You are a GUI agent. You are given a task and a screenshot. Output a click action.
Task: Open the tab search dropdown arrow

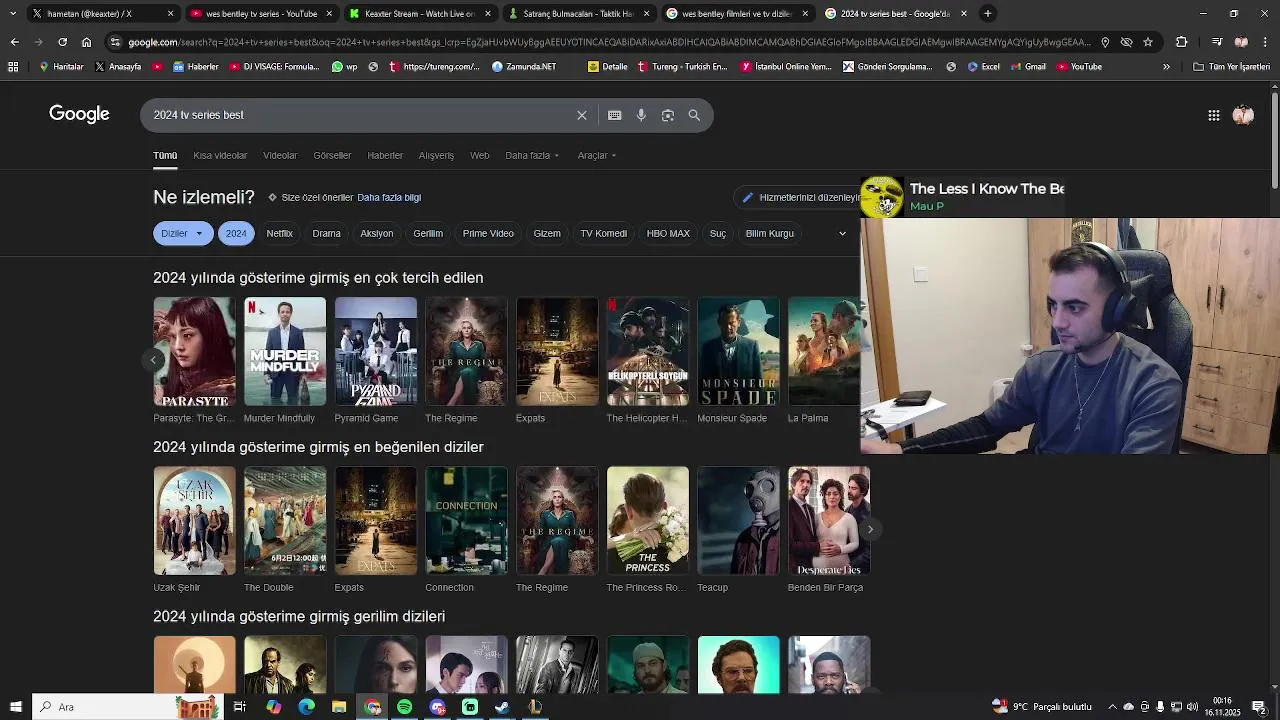point(12,13)
